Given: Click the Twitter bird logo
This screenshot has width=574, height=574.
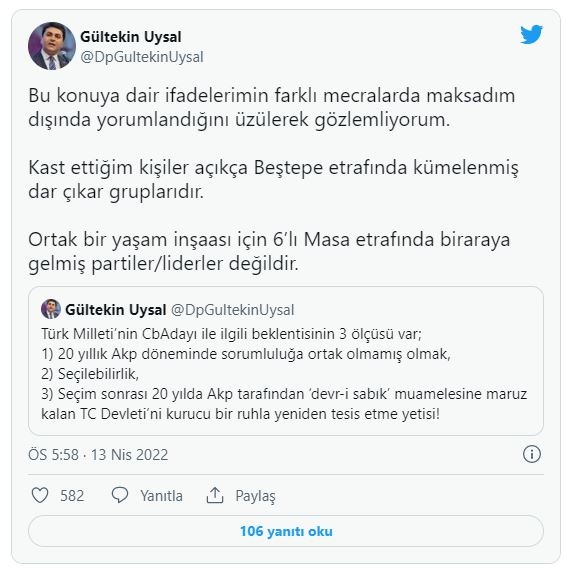Looking at the screenshot, I should (531, 34).
